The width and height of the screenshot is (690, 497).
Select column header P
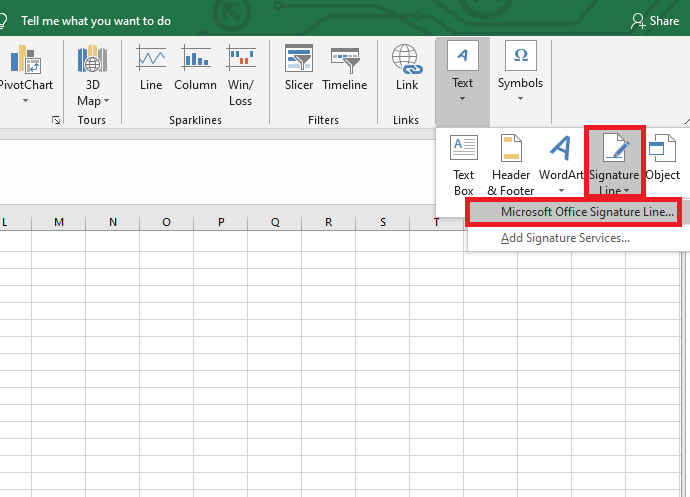[x=220, y=222]
